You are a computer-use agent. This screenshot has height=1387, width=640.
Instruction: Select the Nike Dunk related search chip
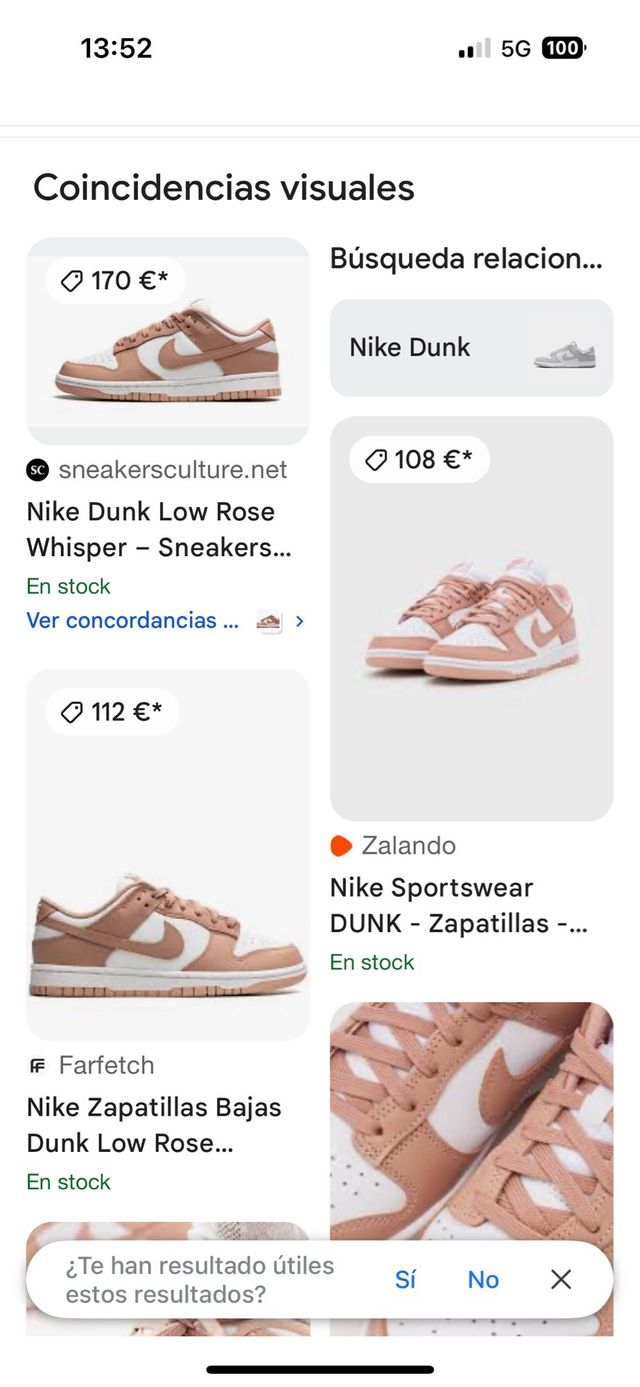tap(410, 348)
